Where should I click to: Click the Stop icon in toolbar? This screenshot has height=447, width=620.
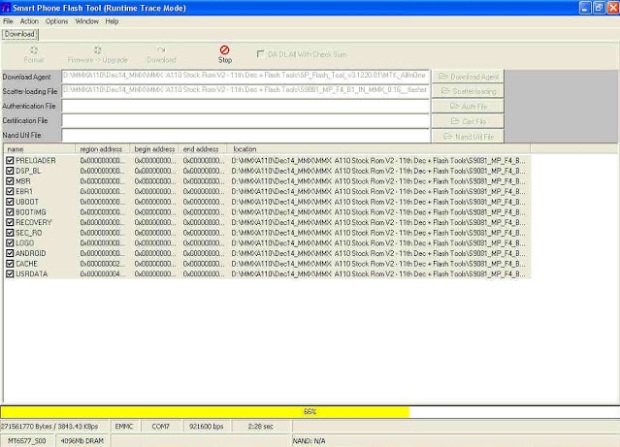pos(225,50)
